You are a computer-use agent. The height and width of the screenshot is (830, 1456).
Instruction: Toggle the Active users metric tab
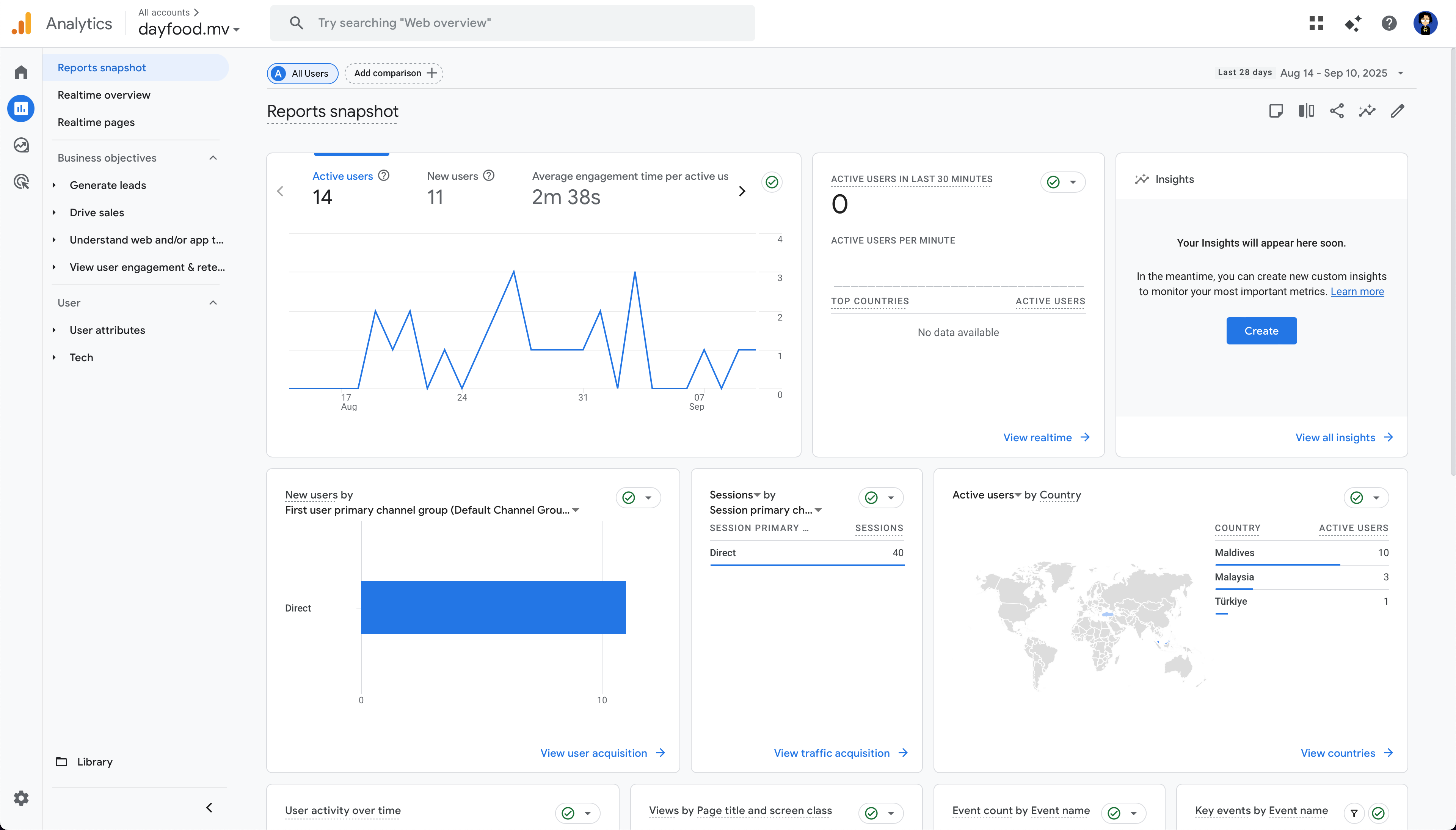pyautogui.click(x=342, y=176)
